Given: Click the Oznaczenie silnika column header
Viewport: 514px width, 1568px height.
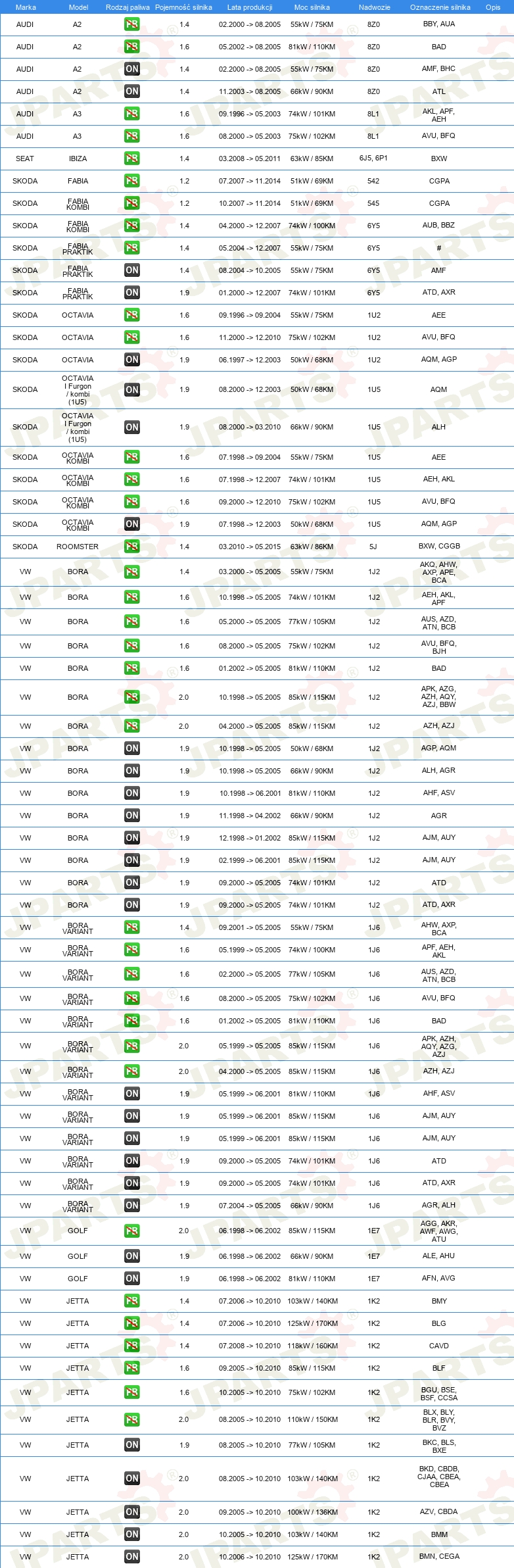Looking at the screenshot, I should [440, 7].
